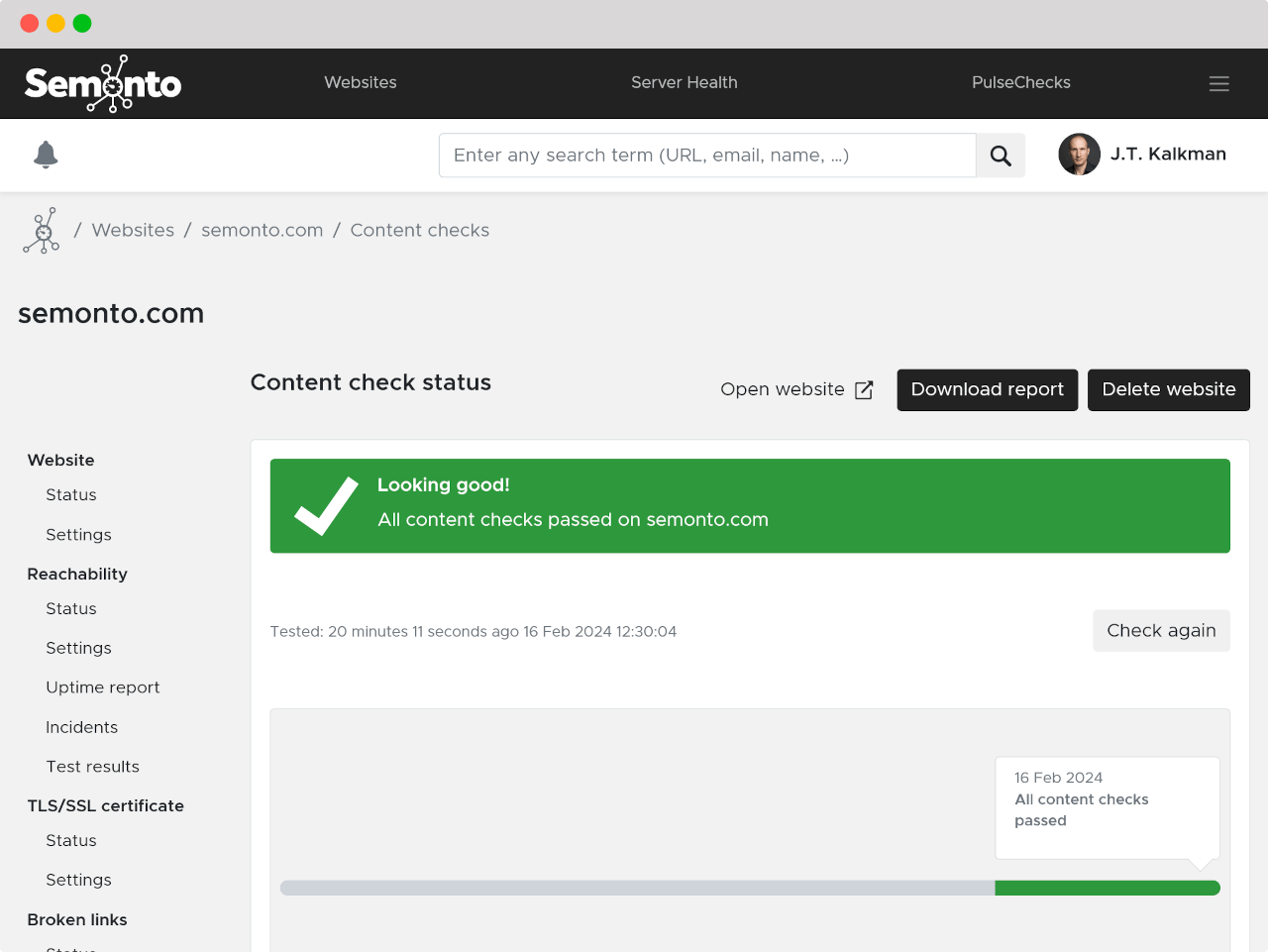Click the J.T. Kalkman user name
1268x952 pixels.
(1168, 155)
